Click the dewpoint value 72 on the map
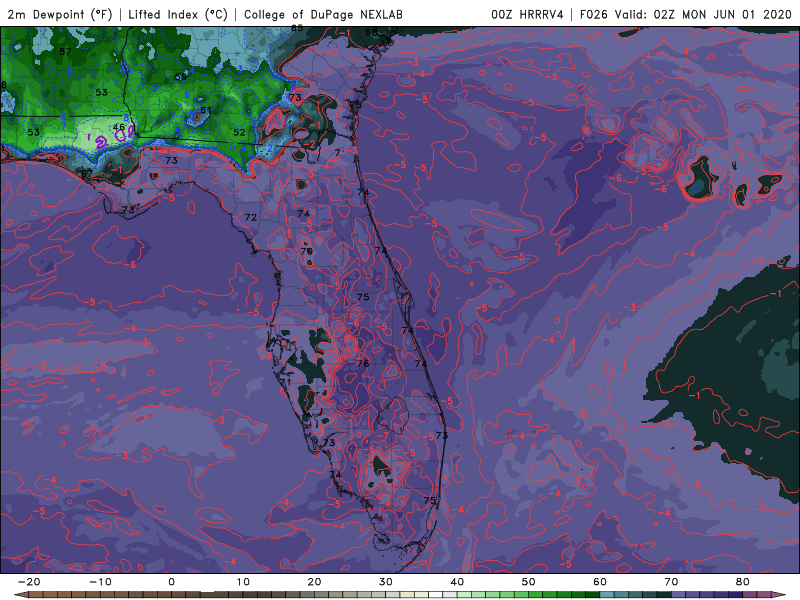 click(x=251, y=217)
